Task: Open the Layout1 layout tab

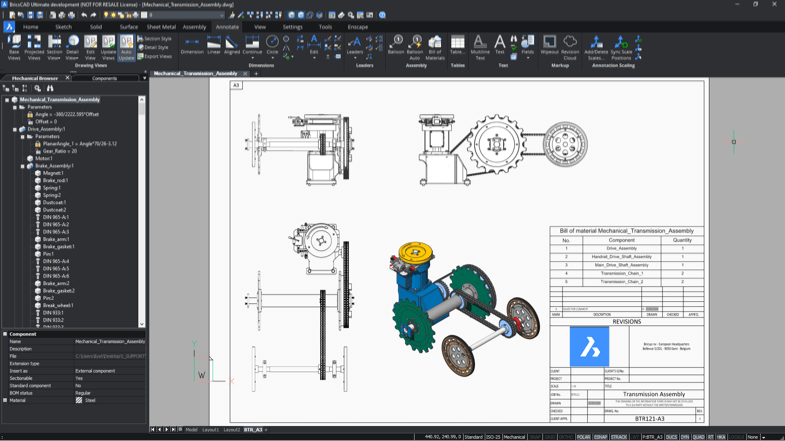Action: 210,430
